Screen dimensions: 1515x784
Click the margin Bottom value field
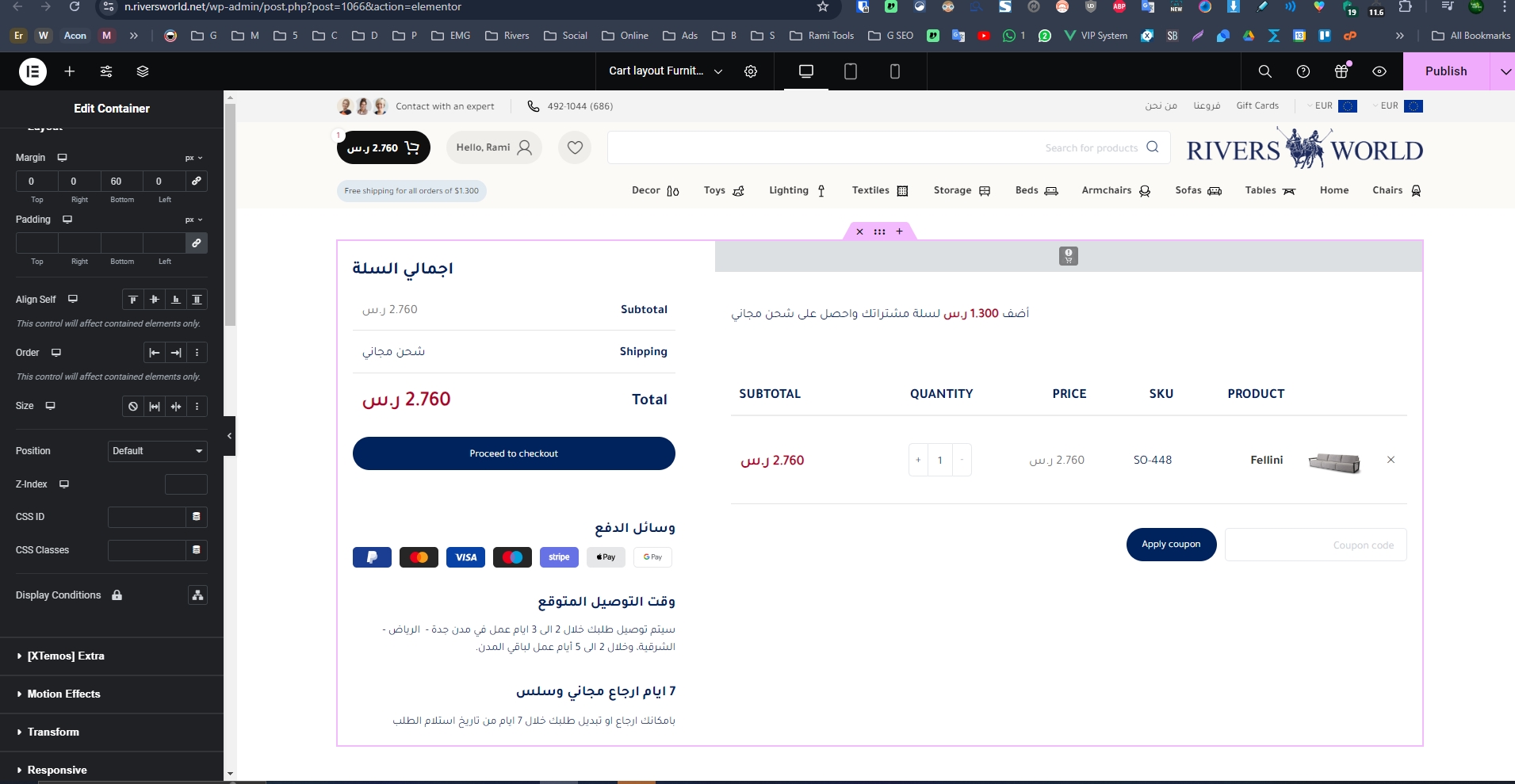122,181
